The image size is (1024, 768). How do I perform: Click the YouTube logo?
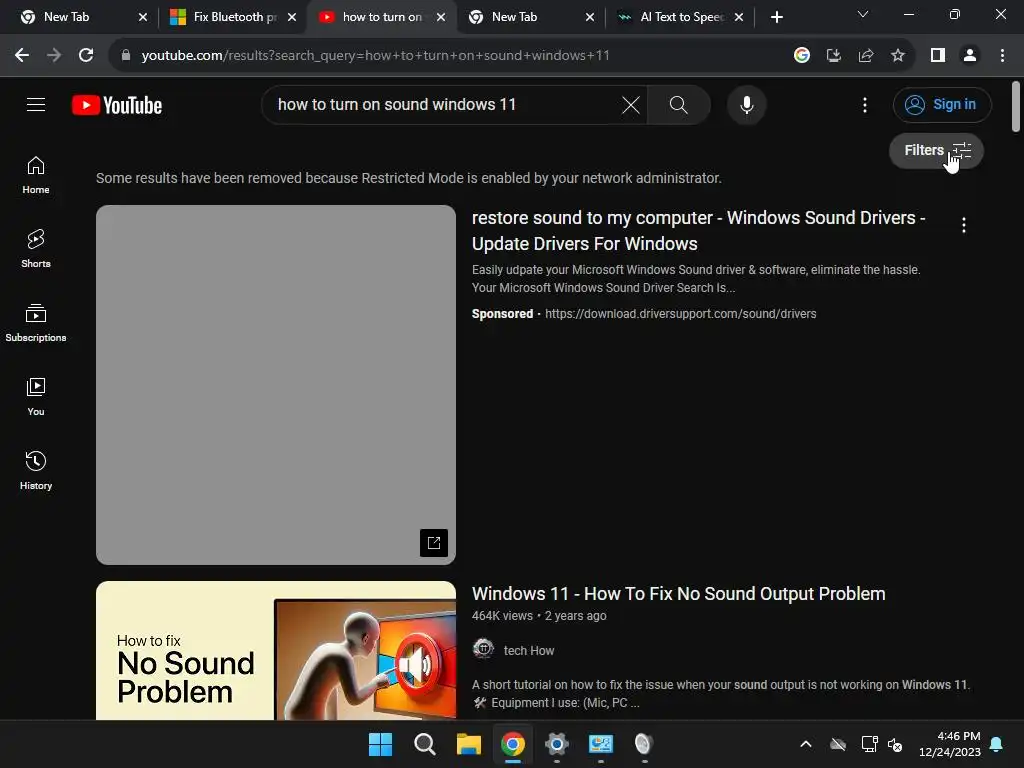(117, 105)
